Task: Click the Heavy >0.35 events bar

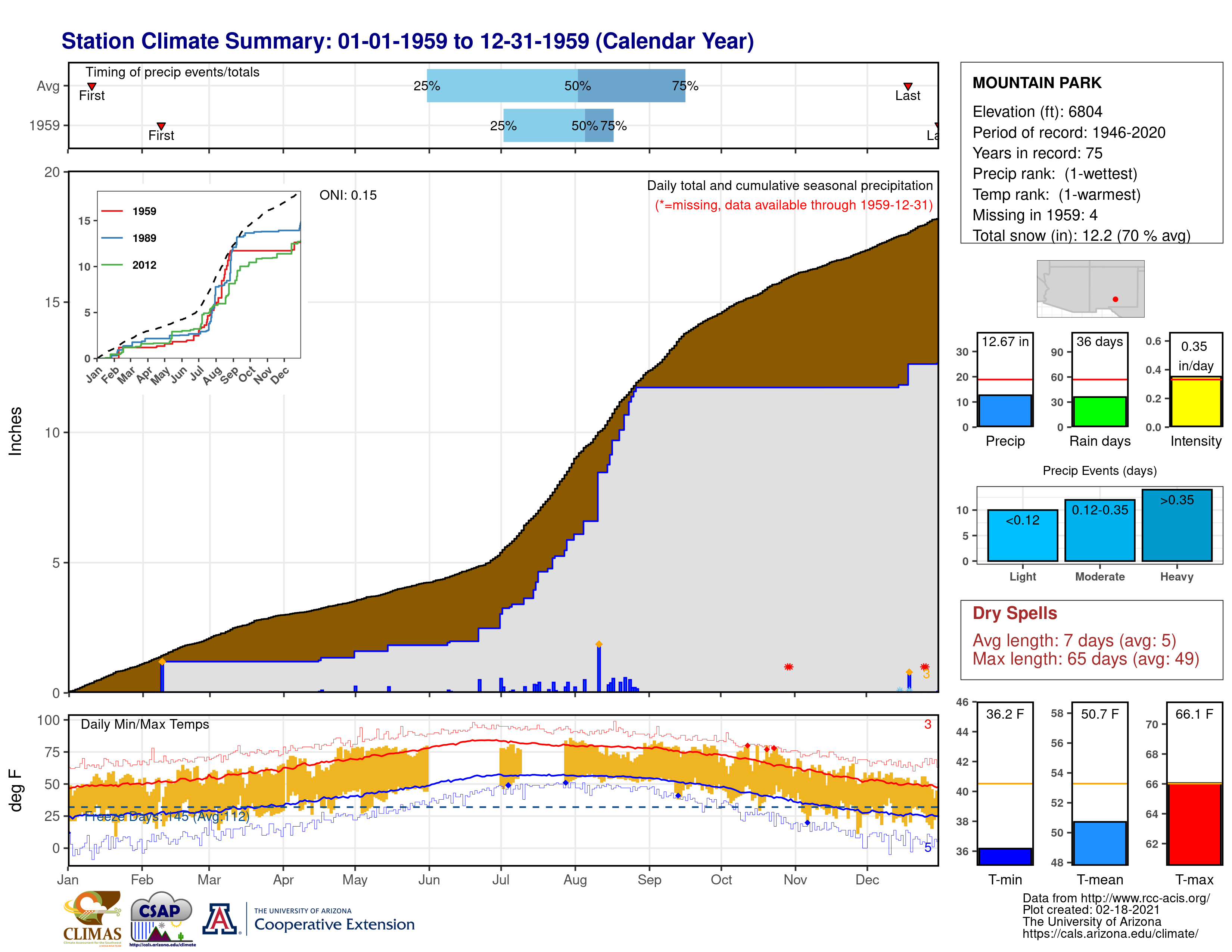Action: [1177, 525]
